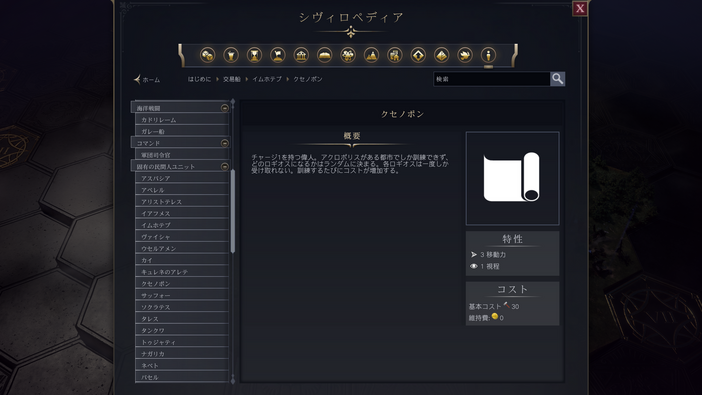Image resolution: width=702 pixels, height=395 pixels.
Task: Select アペレル in the list
Action: point(182,190)
